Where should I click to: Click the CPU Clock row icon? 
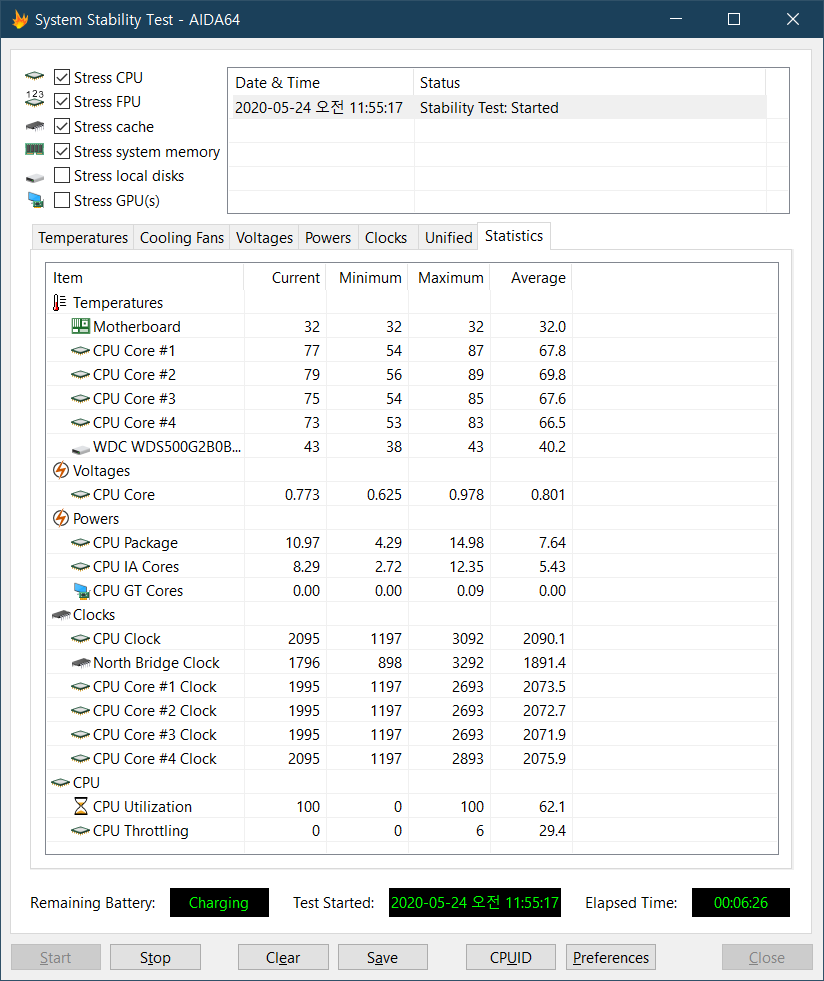coord(80,639)
